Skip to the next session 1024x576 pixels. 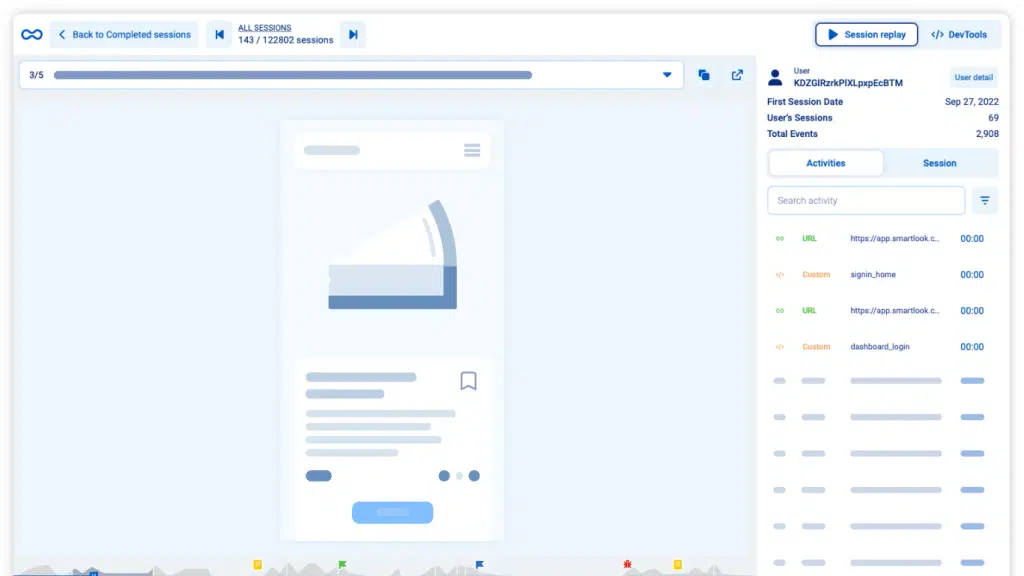[x=353, y=35]
